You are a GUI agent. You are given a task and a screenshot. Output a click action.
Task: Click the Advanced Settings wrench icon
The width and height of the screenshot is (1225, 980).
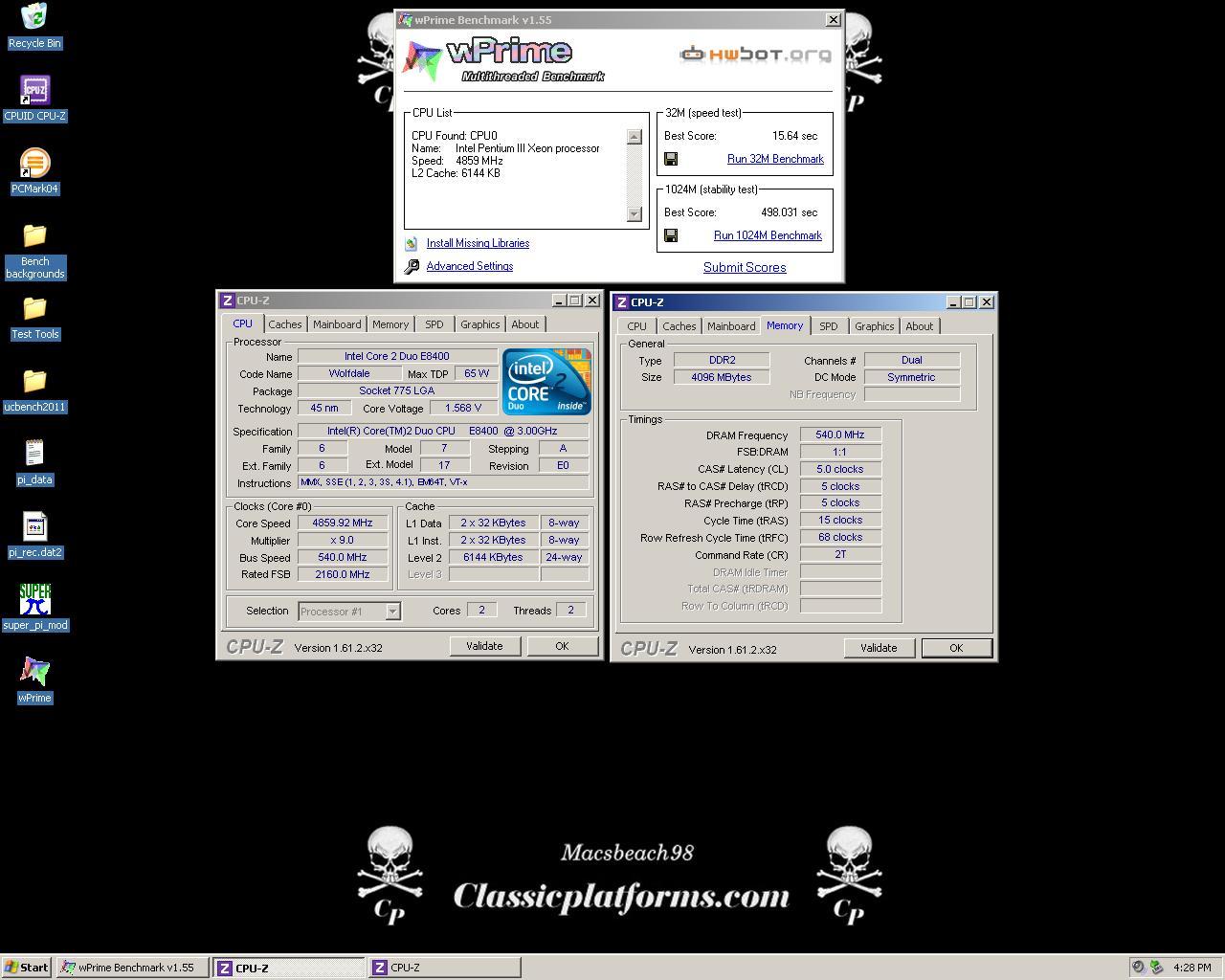[412, 267]
